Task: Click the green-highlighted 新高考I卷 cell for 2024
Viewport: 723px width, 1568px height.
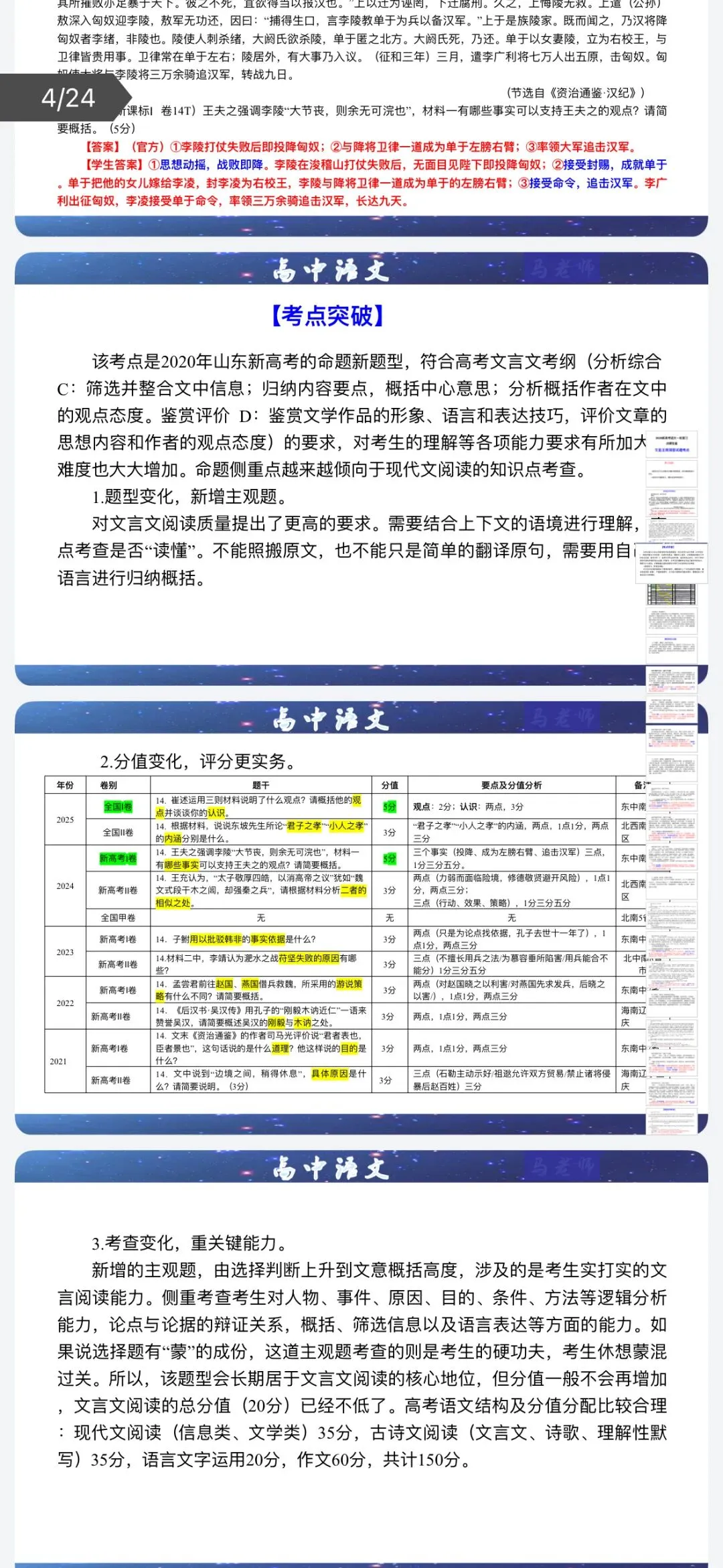Action: tap(118, 858)
